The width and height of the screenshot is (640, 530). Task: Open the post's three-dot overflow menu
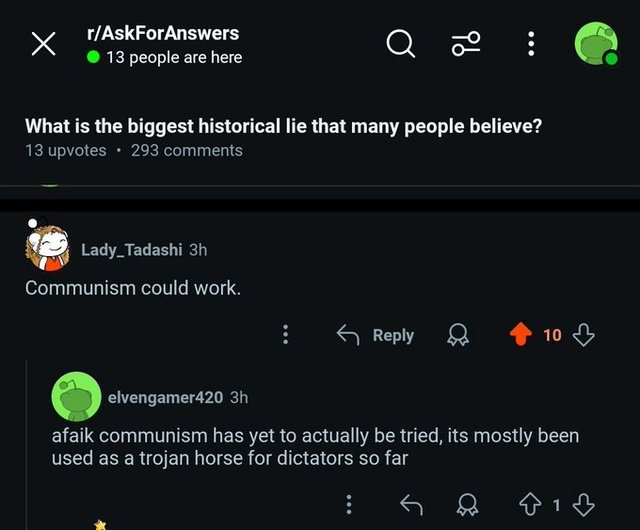pos(531,43)
